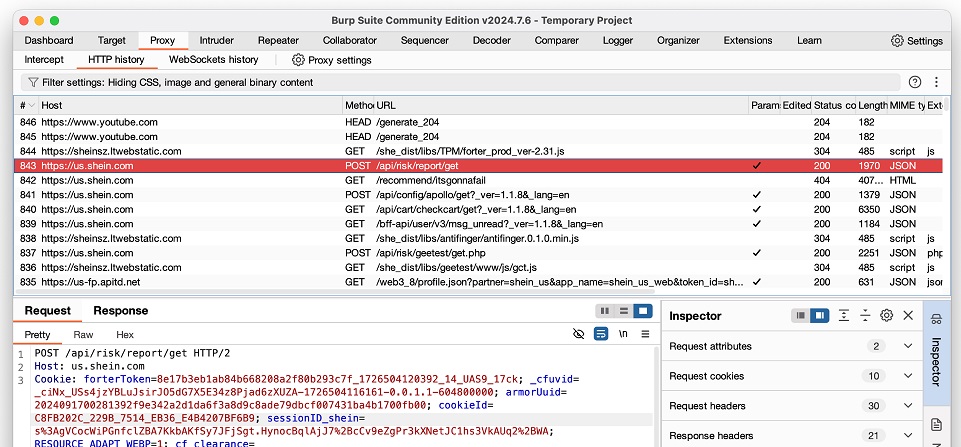The image size is (961, 447).
Task: Select row 844 forter_prod_ver-2.31.js
Action: click(x=478, y=151)
